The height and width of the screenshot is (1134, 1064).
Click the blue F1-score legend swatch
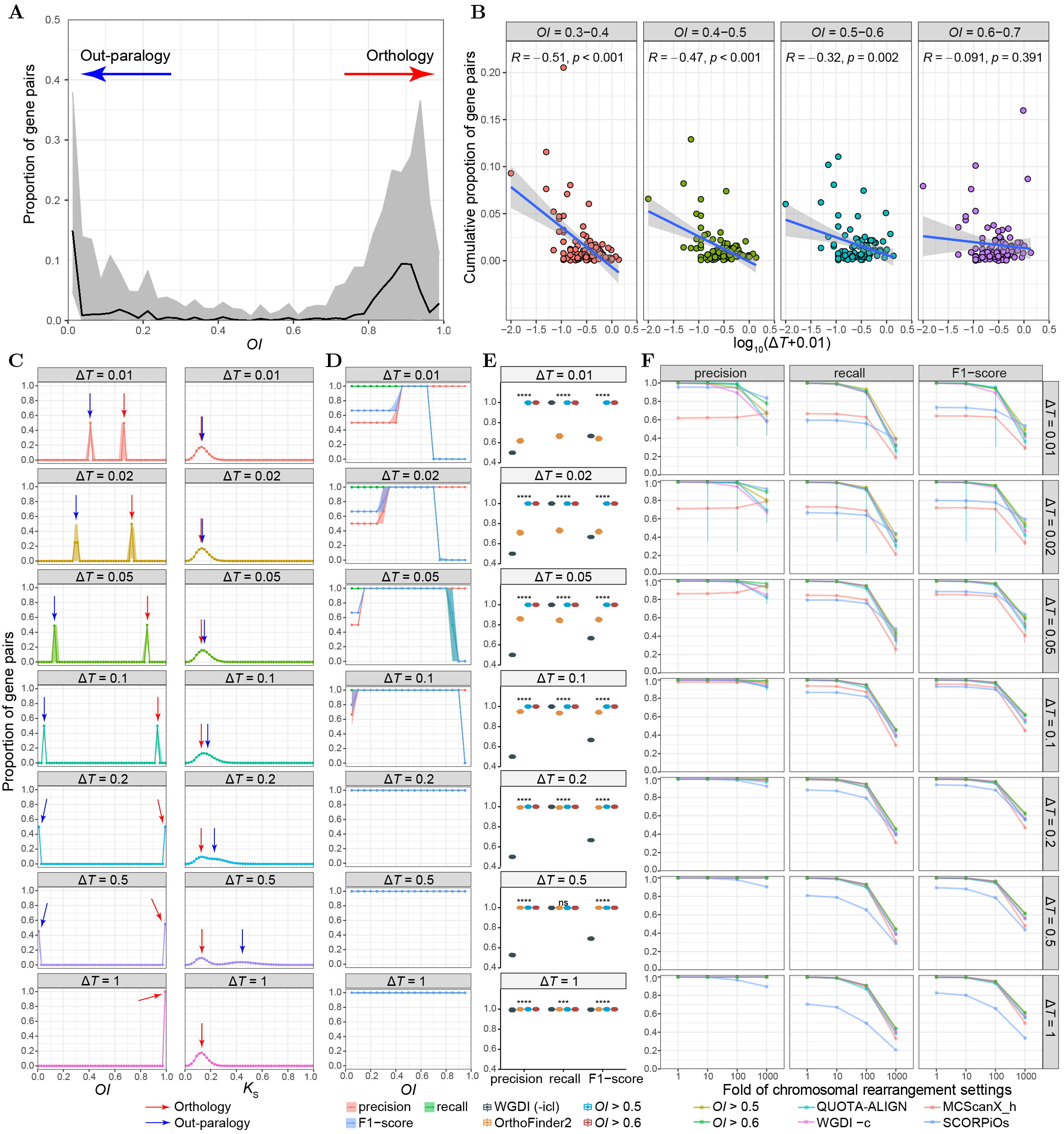tap(351, 1123)
